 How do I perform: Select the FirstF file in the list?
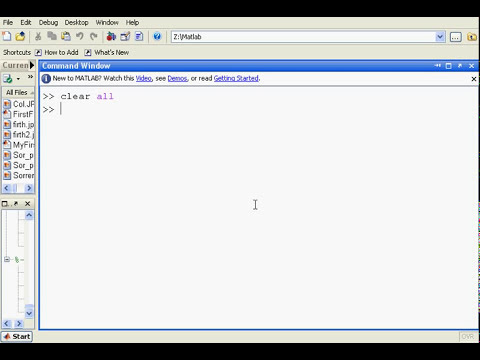(x=19, y=114)
